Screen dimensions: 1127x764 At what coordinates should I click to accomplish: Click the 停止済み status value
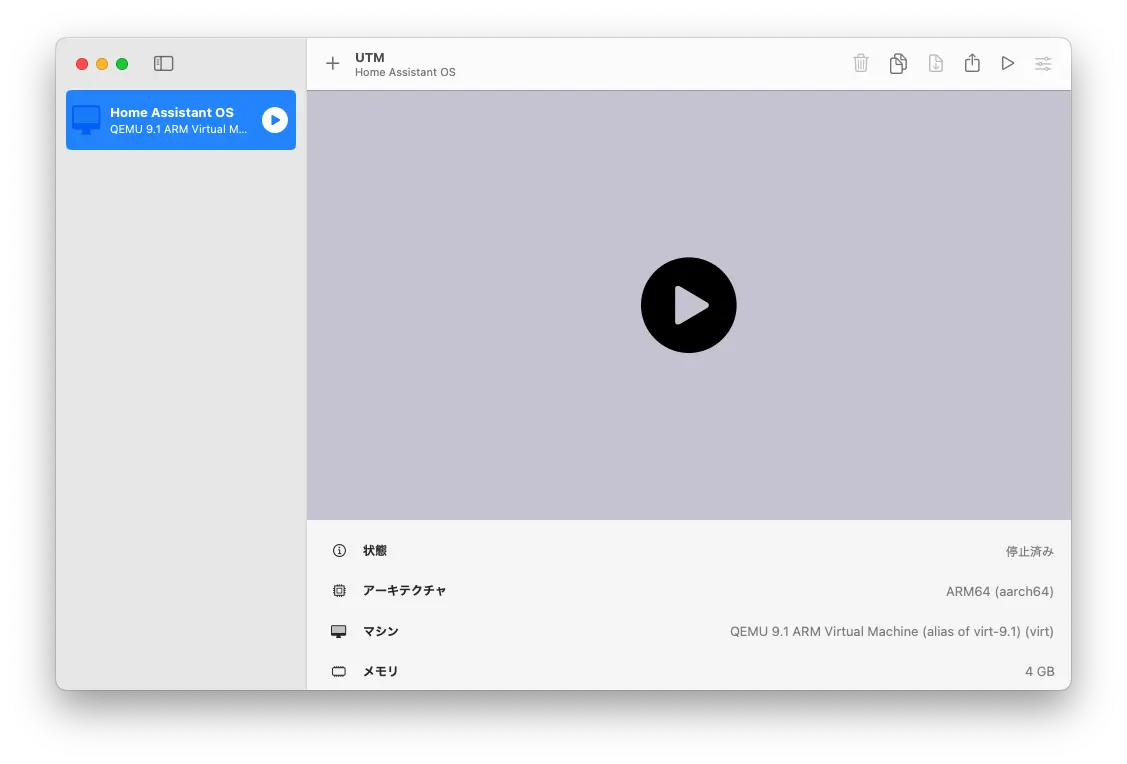(1029, 551)
